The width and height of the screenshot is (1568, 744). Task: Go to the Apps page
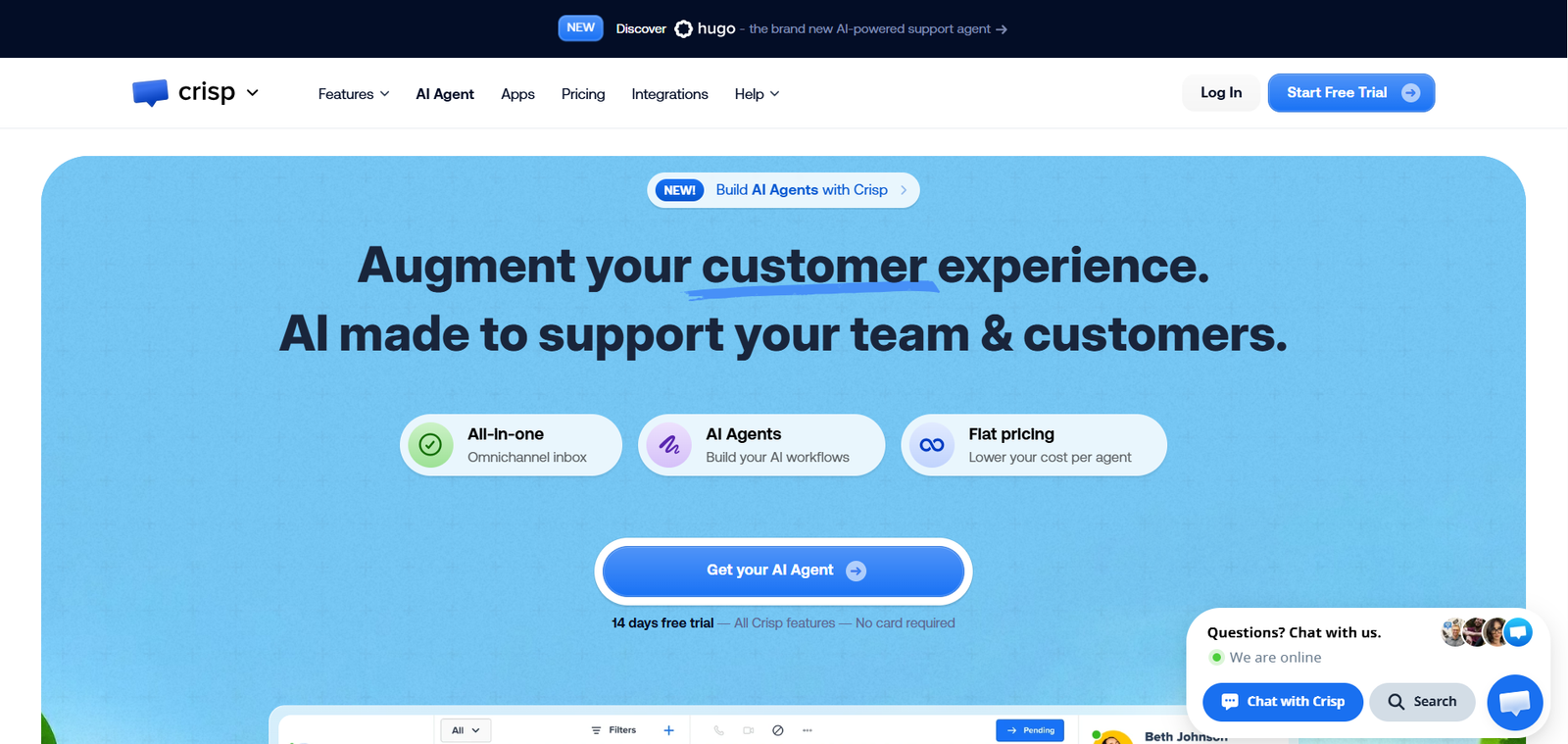coord(517,94)
